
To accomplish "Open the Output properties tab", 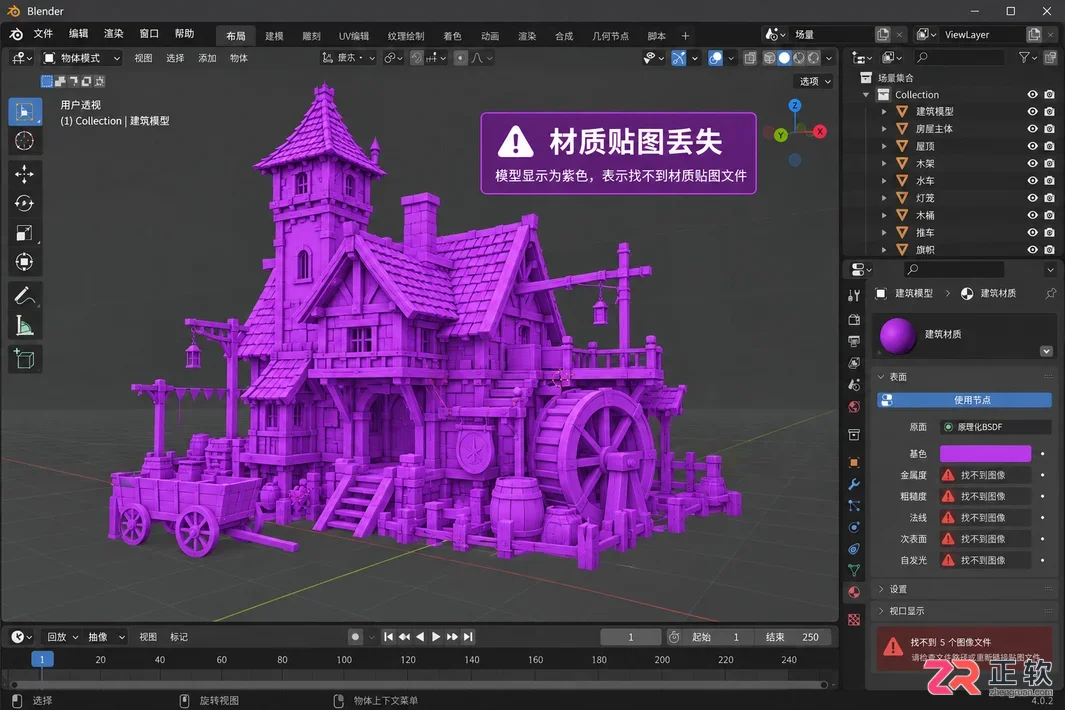I will [854, 341].
